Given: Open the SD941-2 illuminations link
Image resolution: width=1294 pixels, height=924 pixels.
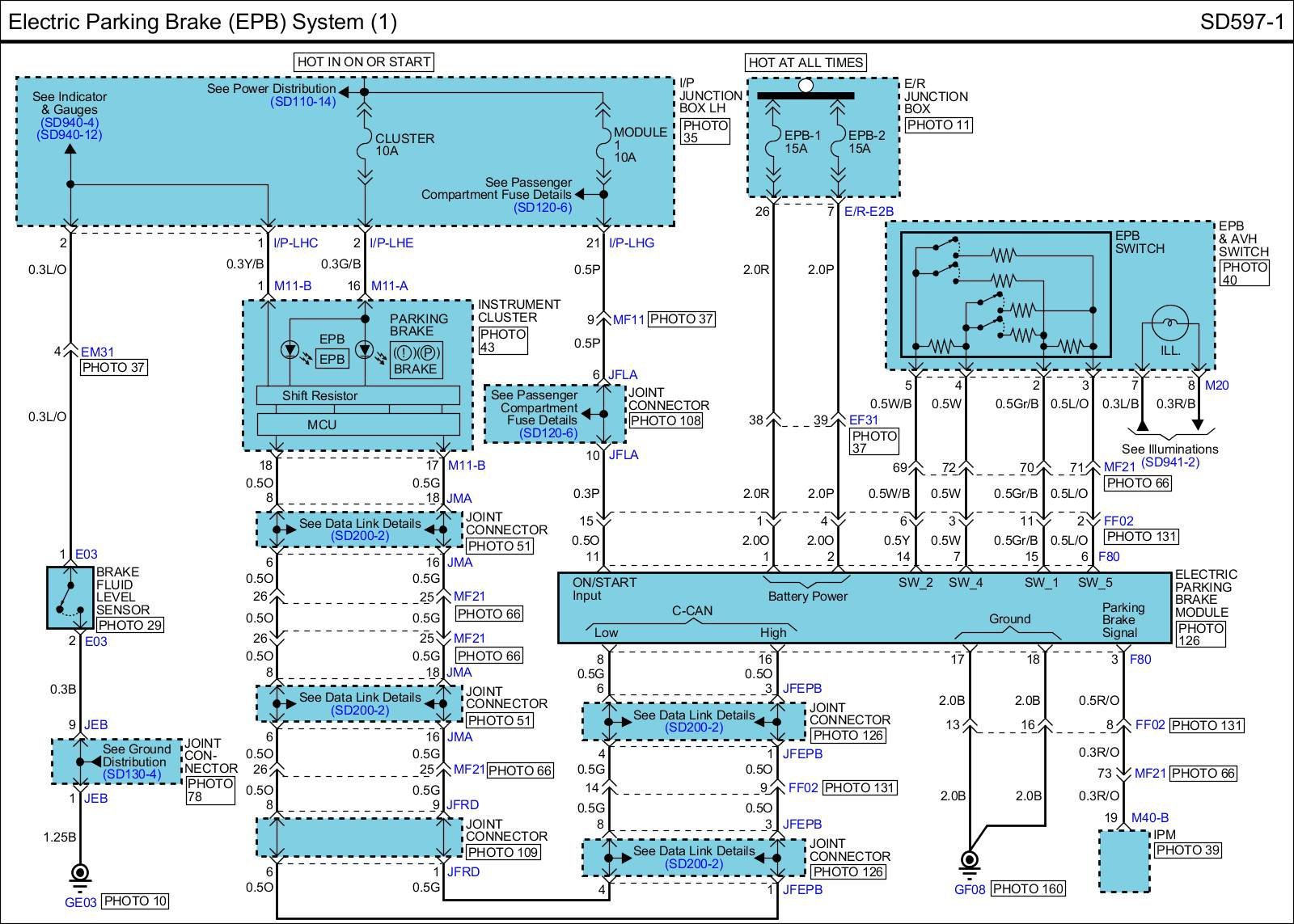Looking at the screenshot, I should coord(1169,462).
